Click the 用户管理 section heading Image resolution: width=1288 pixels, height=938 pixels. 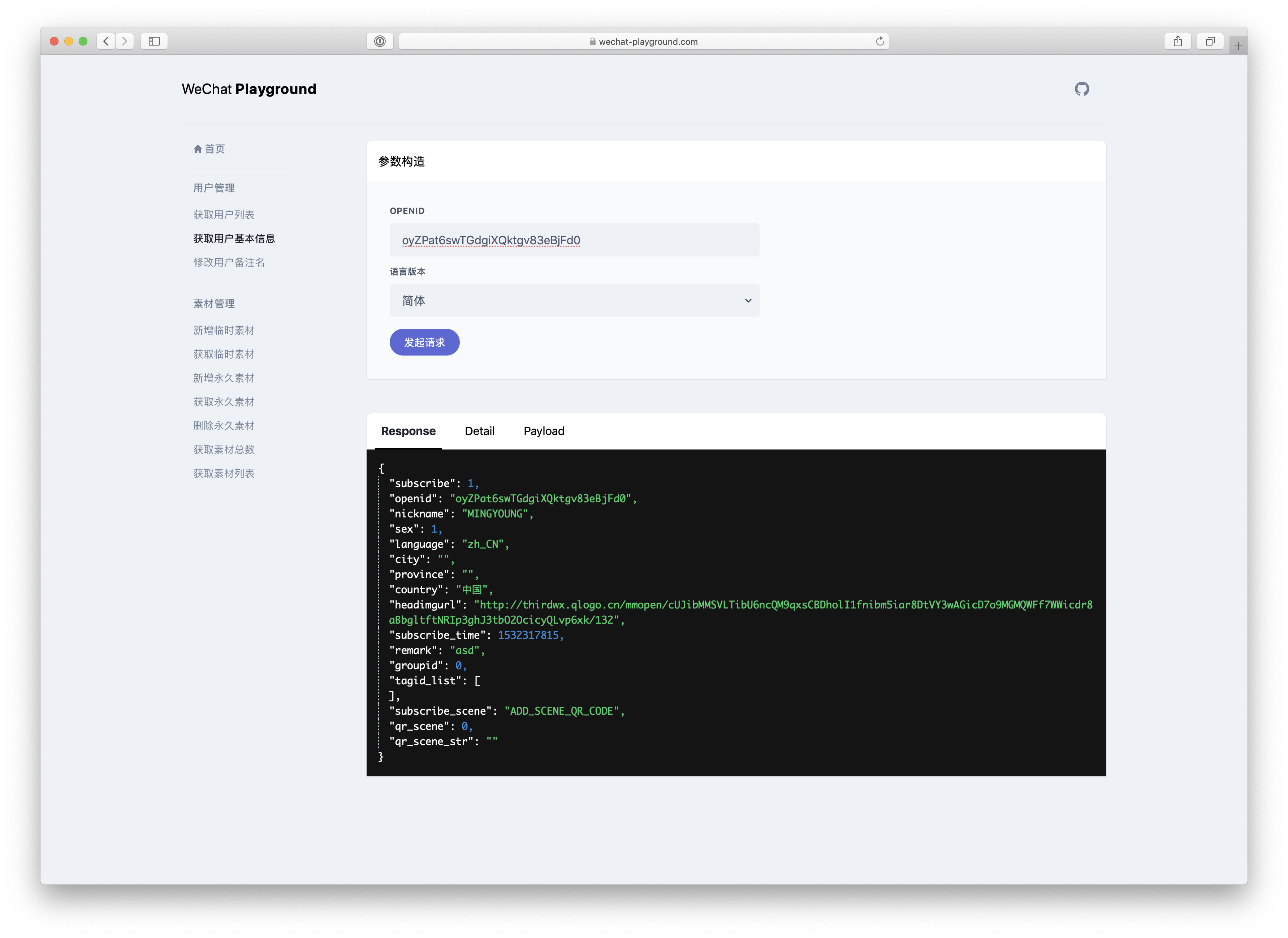coord(213,188)
